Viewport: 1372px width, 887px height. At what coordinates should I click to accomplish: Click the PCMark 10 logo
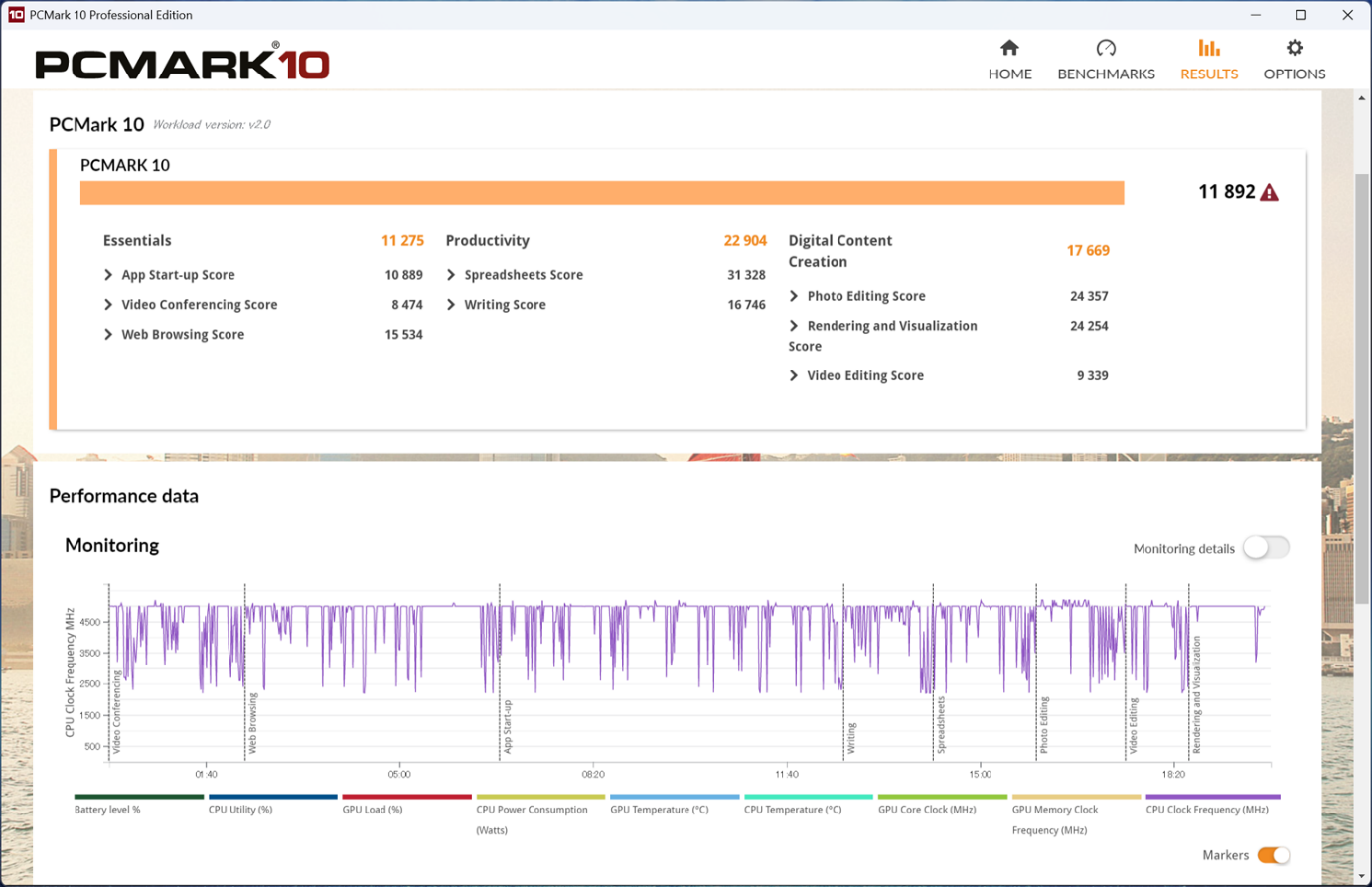(182, 64)
